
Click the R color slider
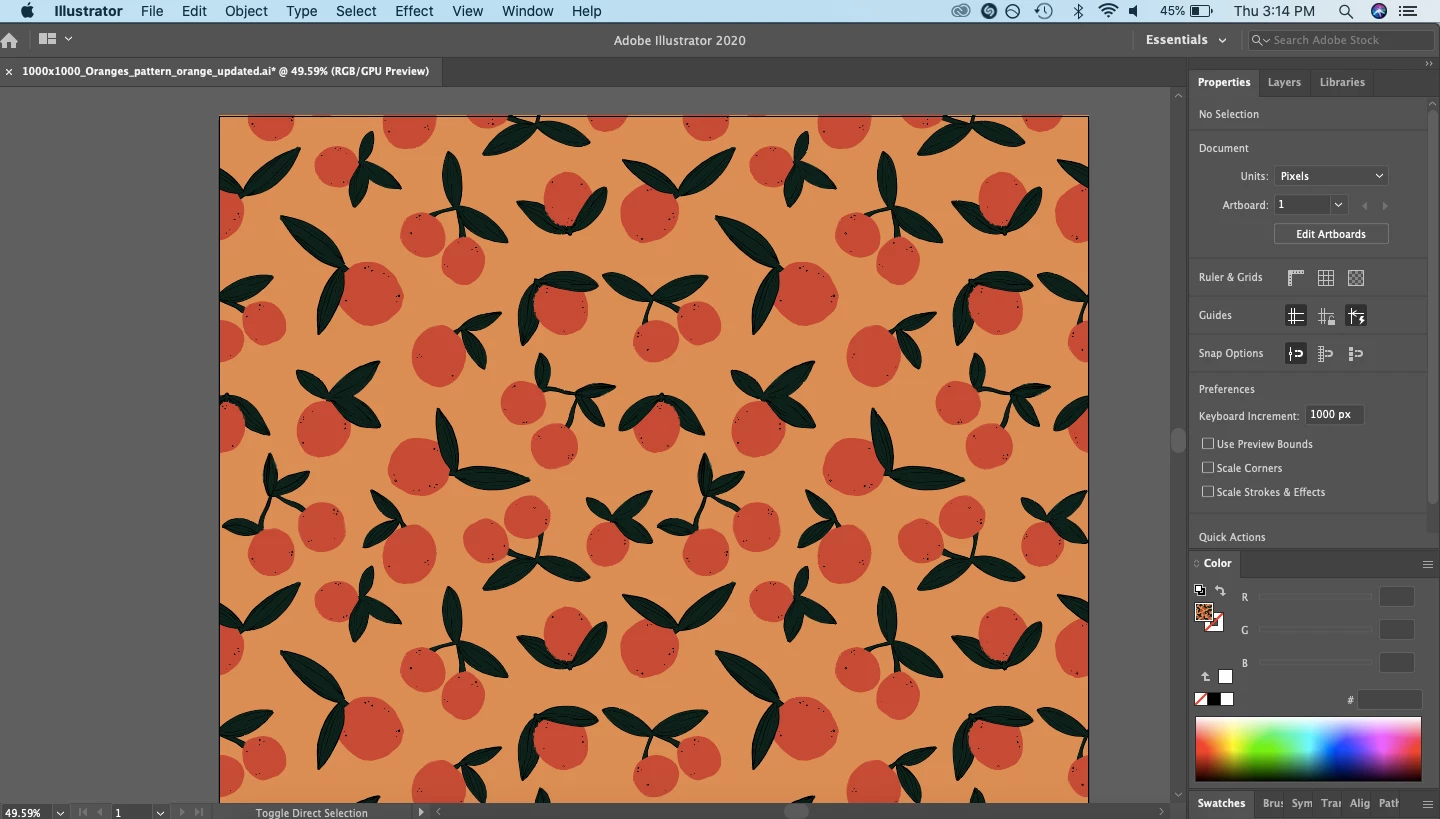1316,597
